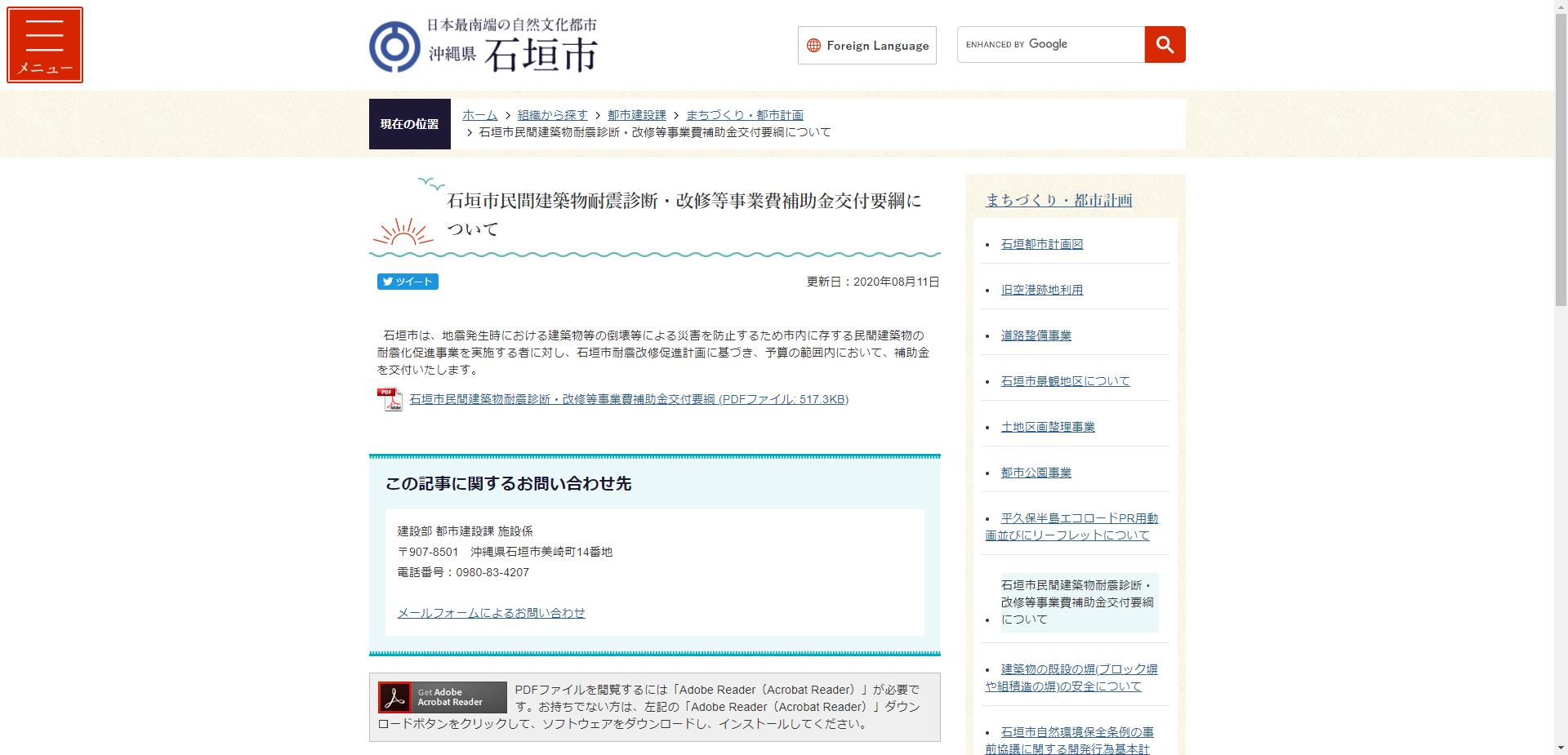Click the Twitter bird icon on tweet button

(387, 282)
